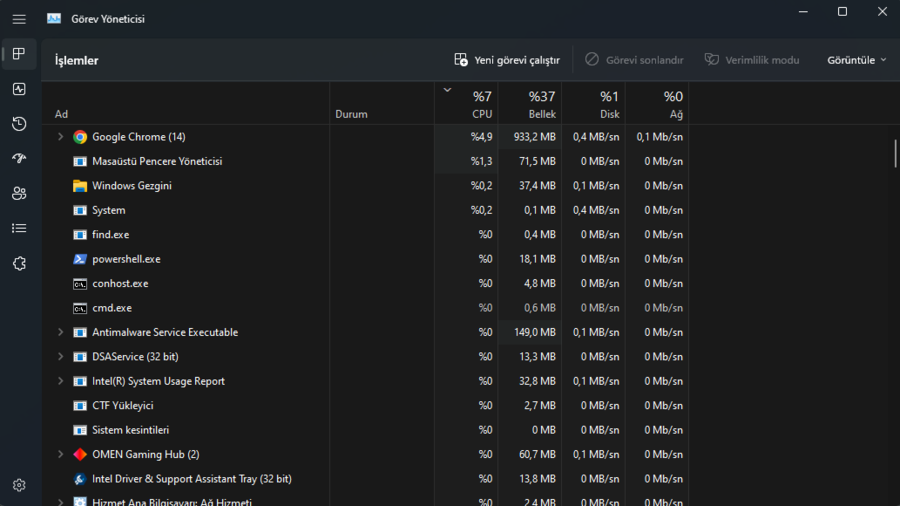Open the Details page icon
Viewport: 900px width, 506px height.
19,228
